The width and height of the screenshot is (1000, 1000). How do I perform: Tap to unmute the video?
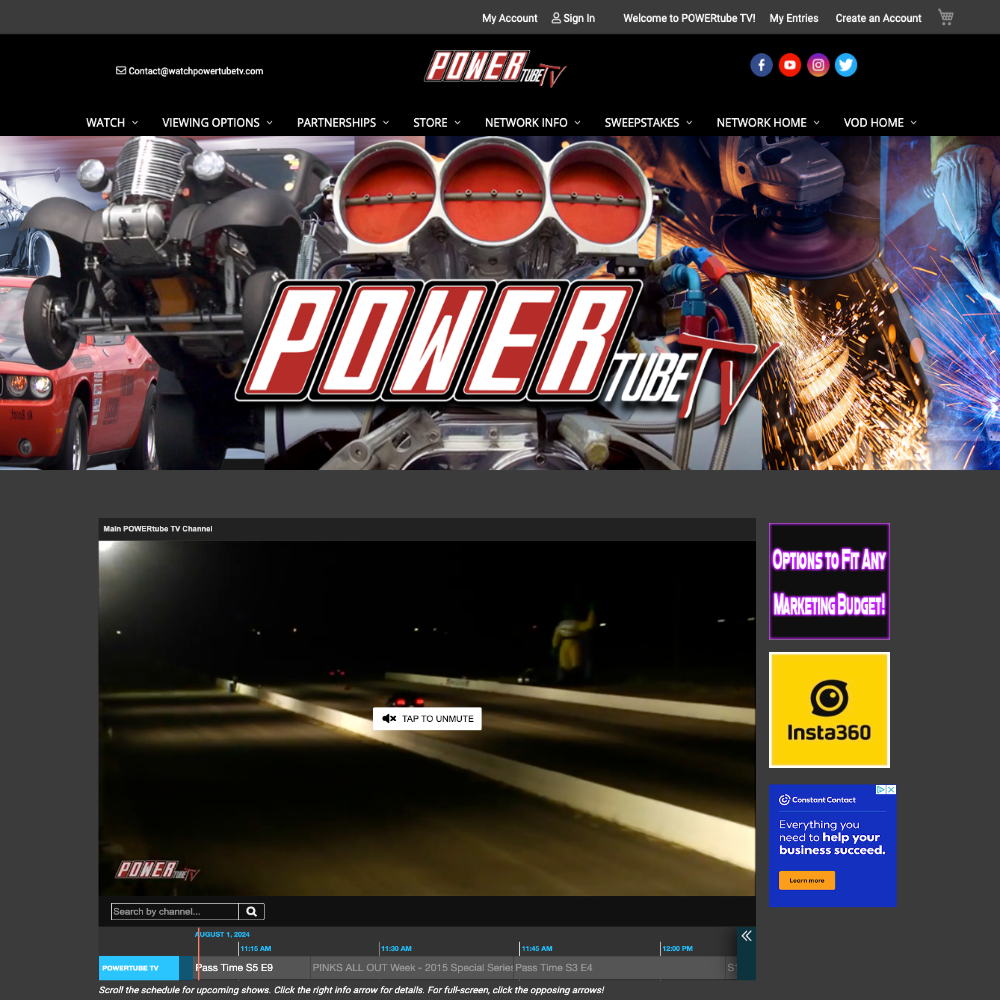tap(427, 719)
